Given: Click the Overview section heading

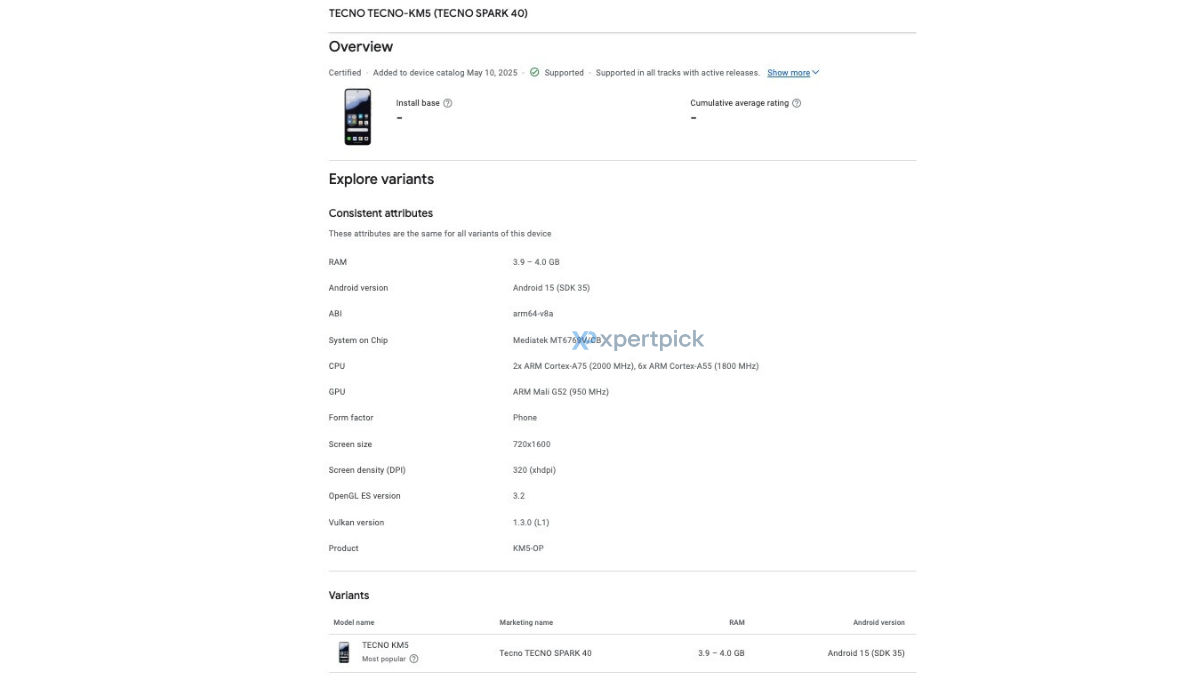Looking at the screenshot, I should click(361, 47).
